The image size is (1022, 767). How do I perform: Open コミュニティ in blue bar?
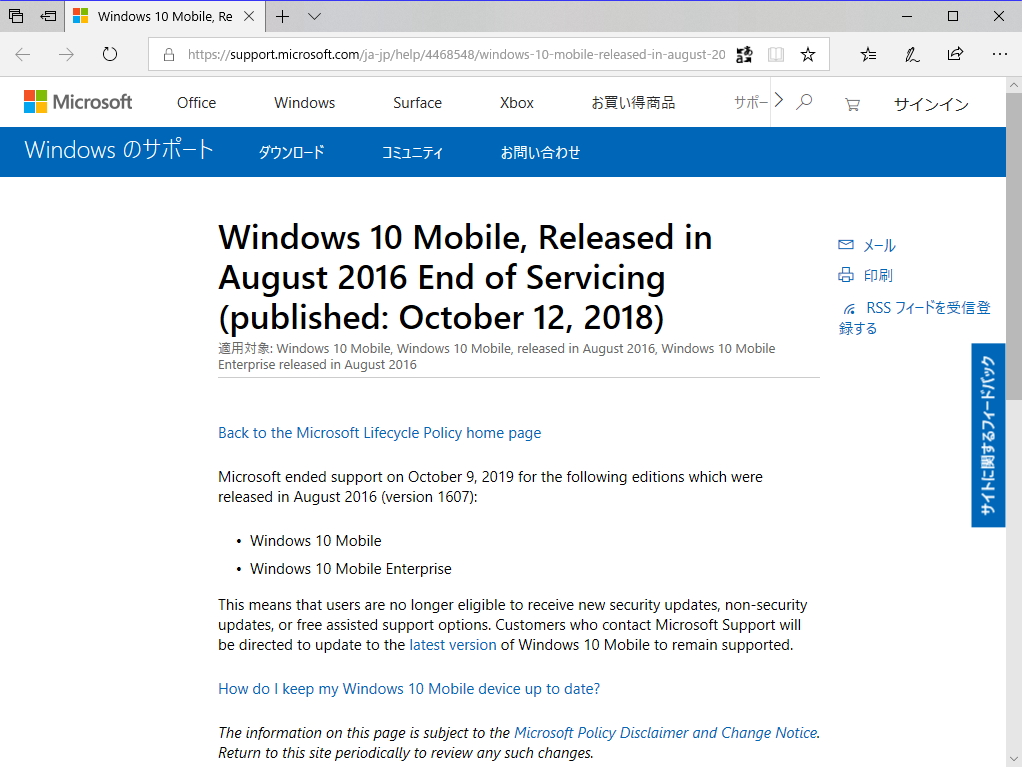[x=412, y=152]
